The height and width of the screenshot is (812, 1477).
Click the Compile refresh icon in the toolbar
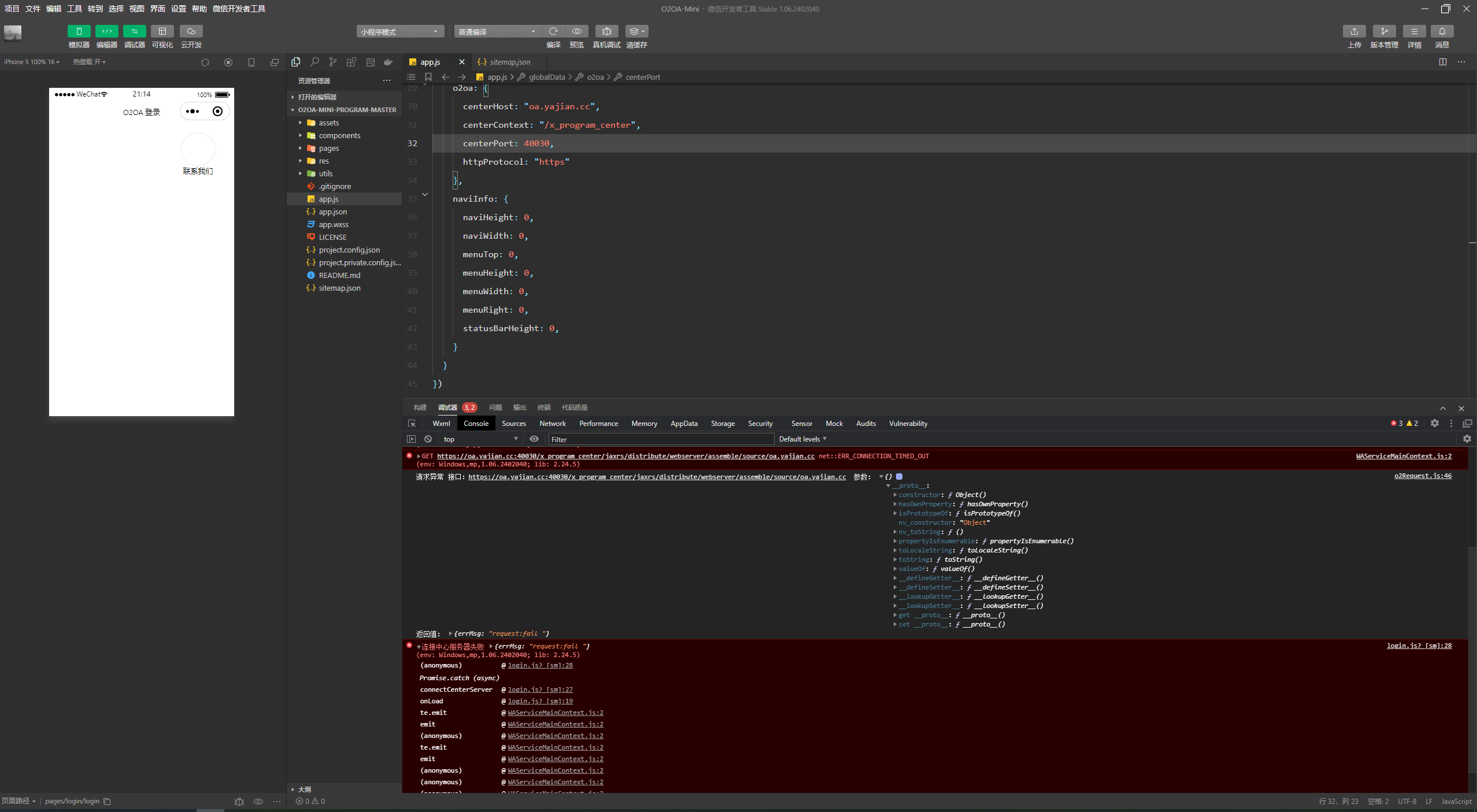pos(553,31)
